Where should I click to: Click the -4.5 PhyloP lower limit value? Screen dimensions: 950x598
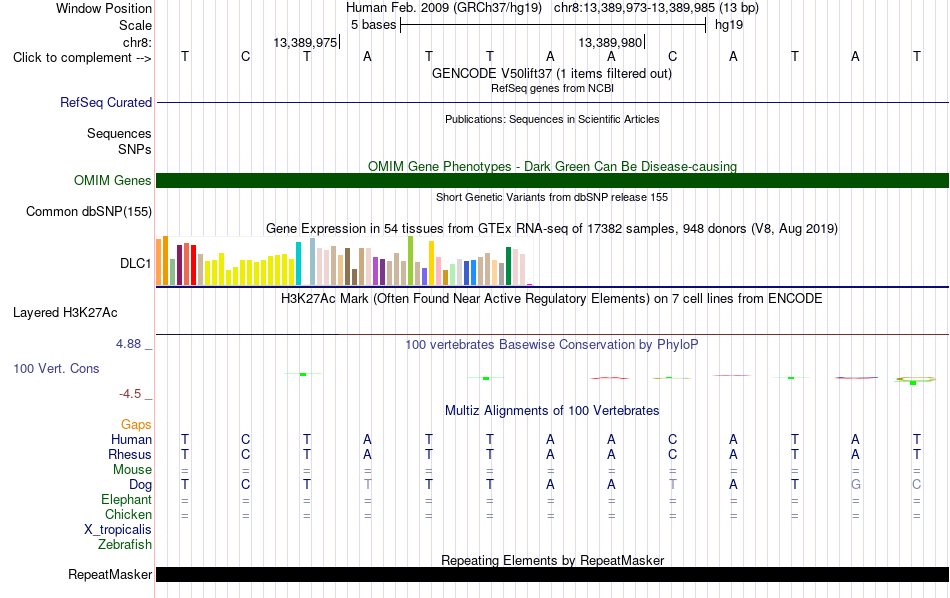pyautogui.click(x=130, y=394)
